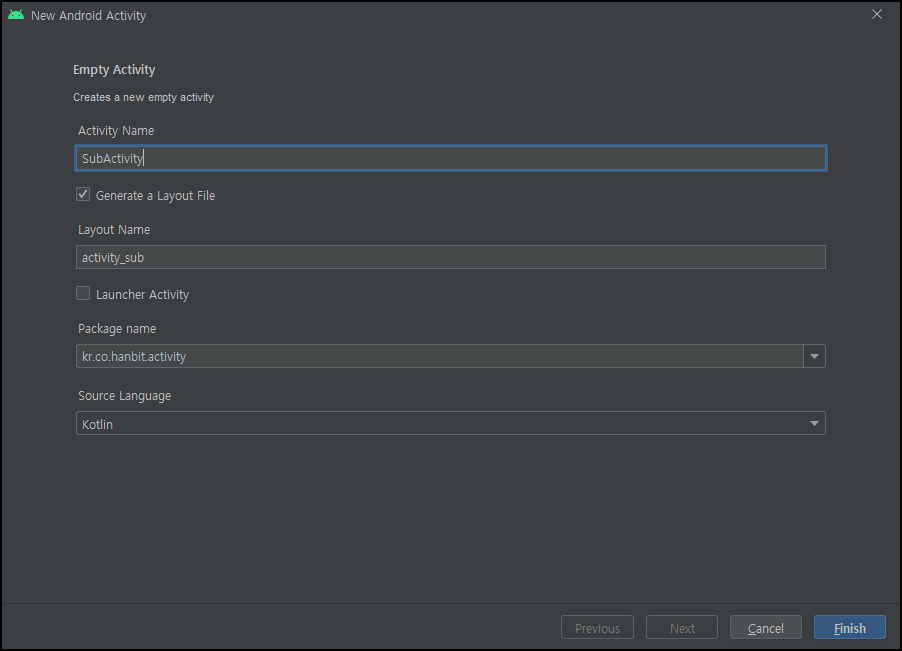
Task: Click the Layout Name field with activity_sub
Action: (451, 257)
